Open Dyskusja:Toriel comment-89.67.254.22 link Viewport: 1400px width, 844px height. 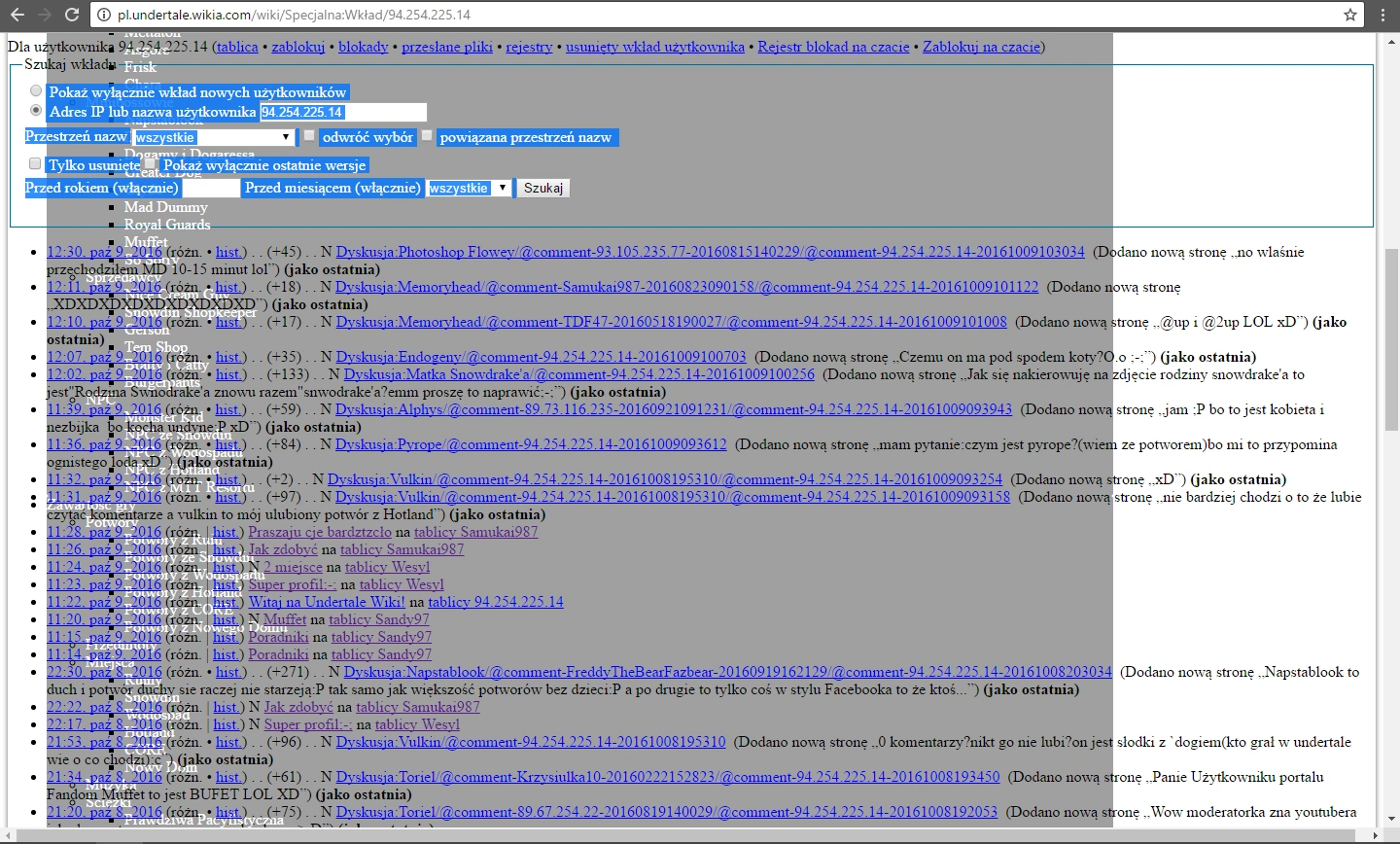667,812
